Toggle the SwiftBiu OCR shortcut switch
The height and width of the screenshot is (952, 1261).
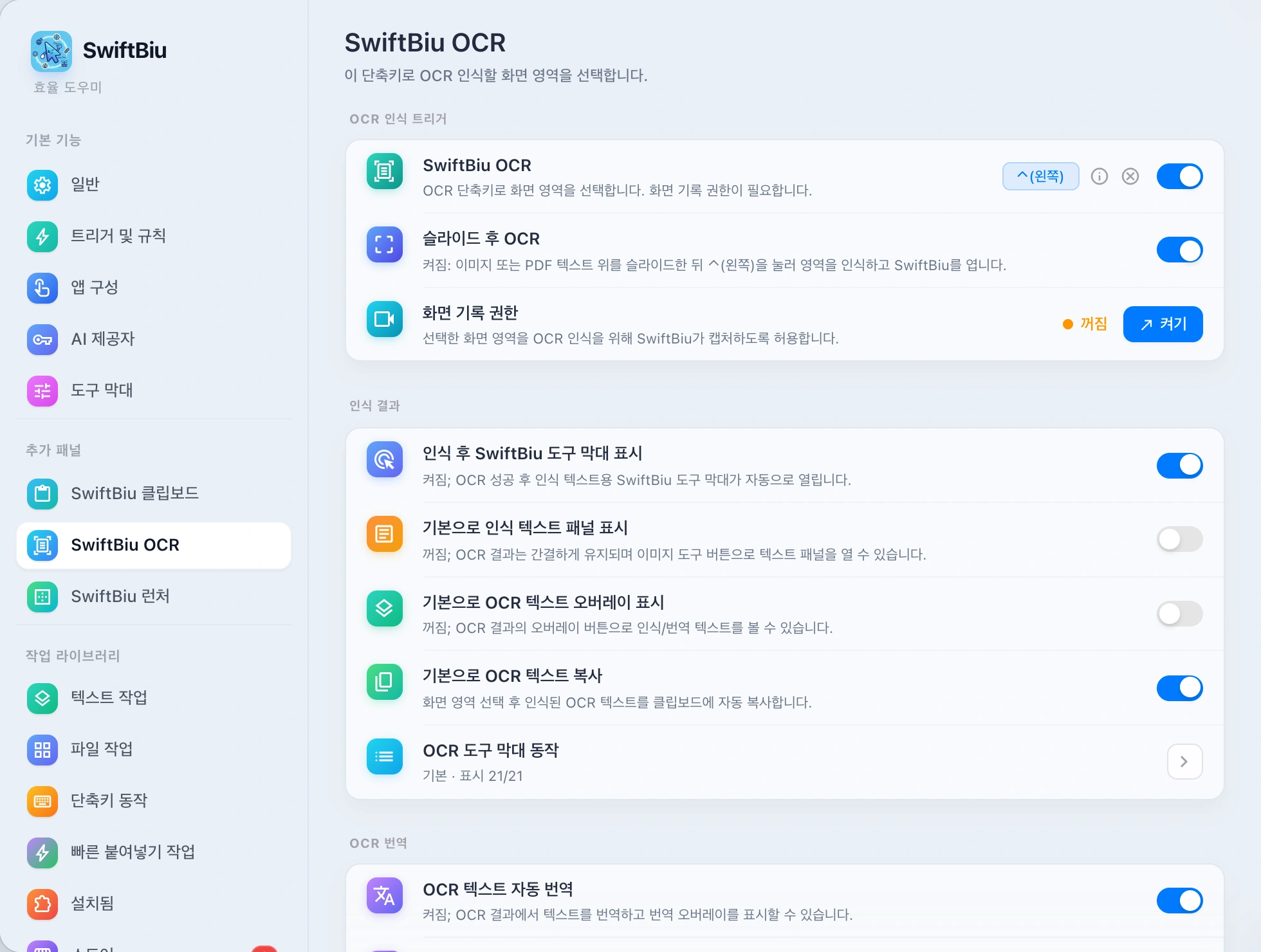1180,176
